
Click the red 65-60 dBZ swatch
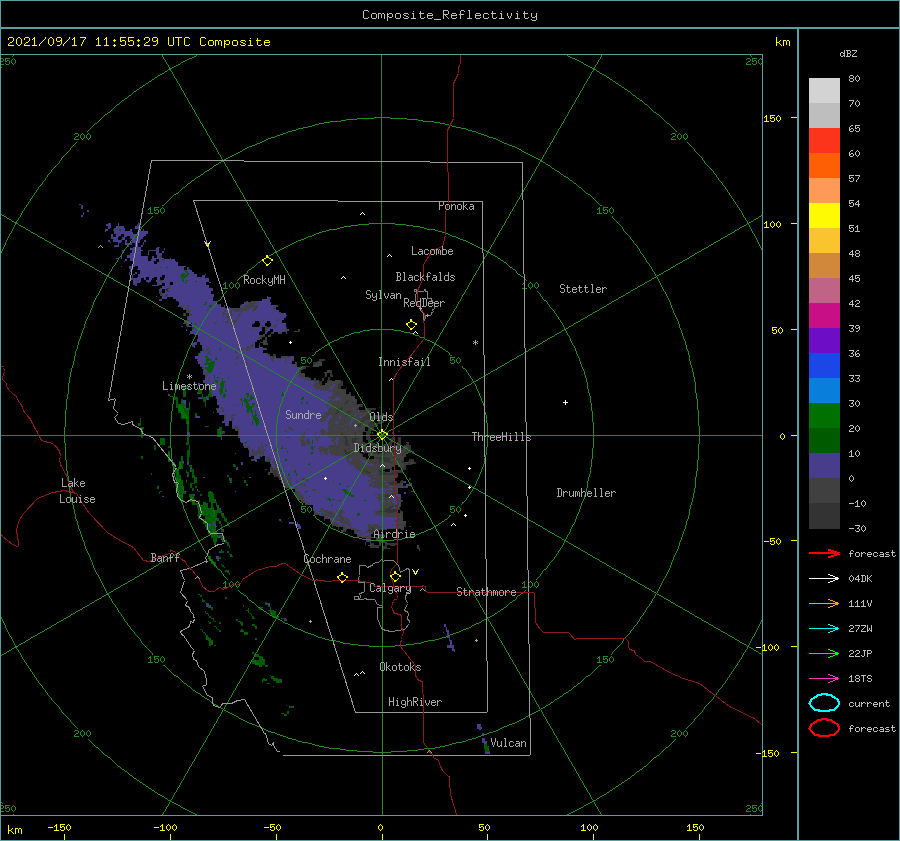pyautogui.click(x=824, y=140)
